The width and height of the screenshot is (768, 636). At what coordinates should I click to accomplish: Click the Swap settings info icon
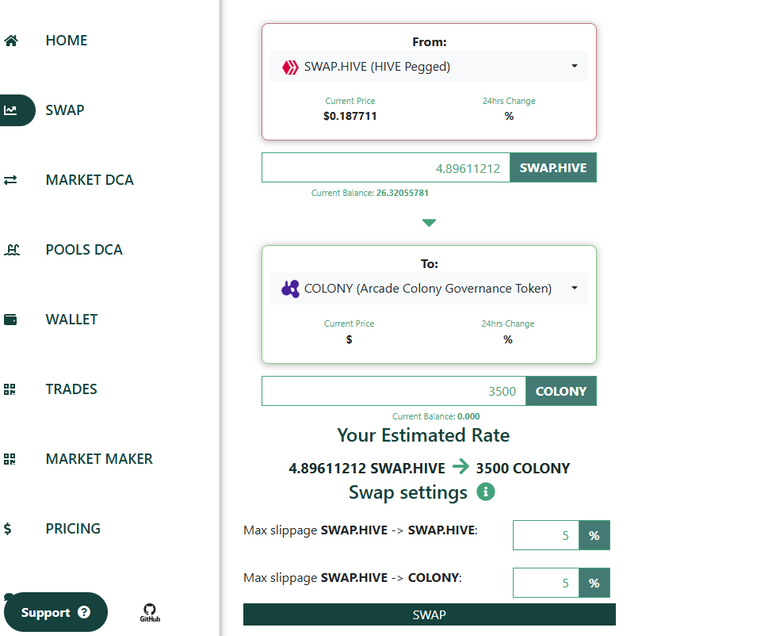tap(485, 491)
